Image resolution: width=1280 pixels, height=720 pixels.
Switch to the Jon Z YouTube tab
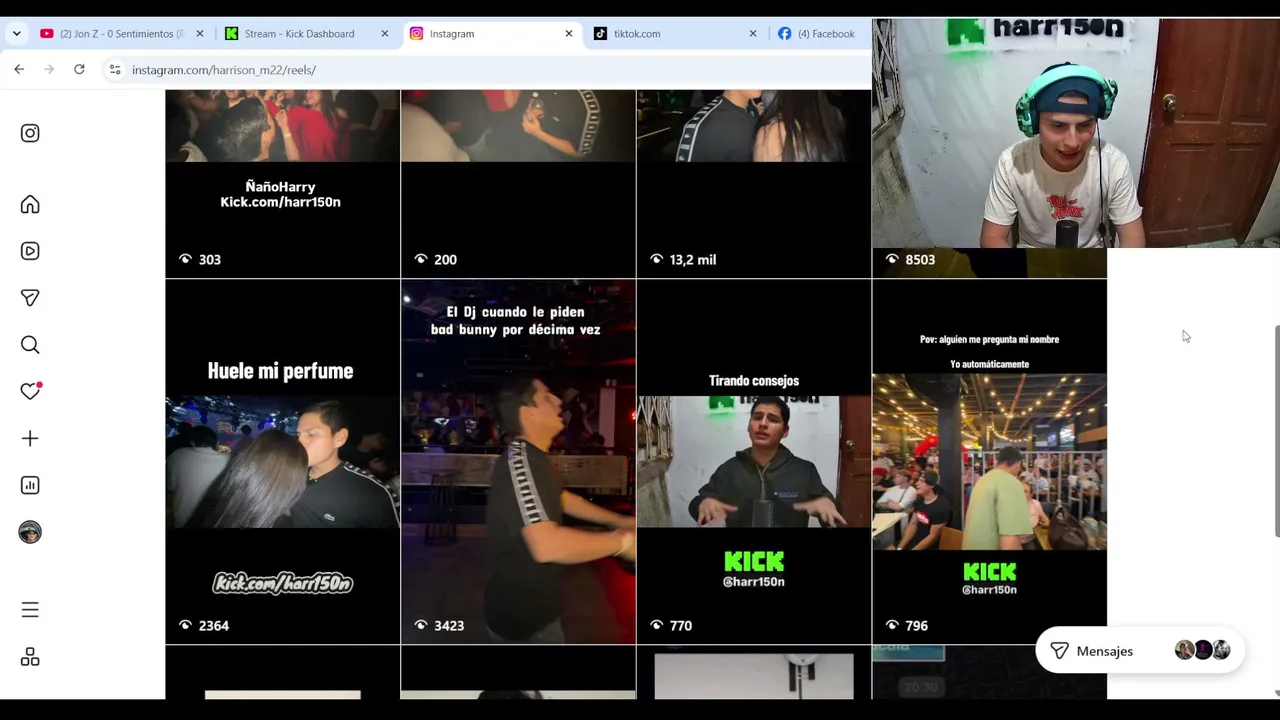point(121,34)
